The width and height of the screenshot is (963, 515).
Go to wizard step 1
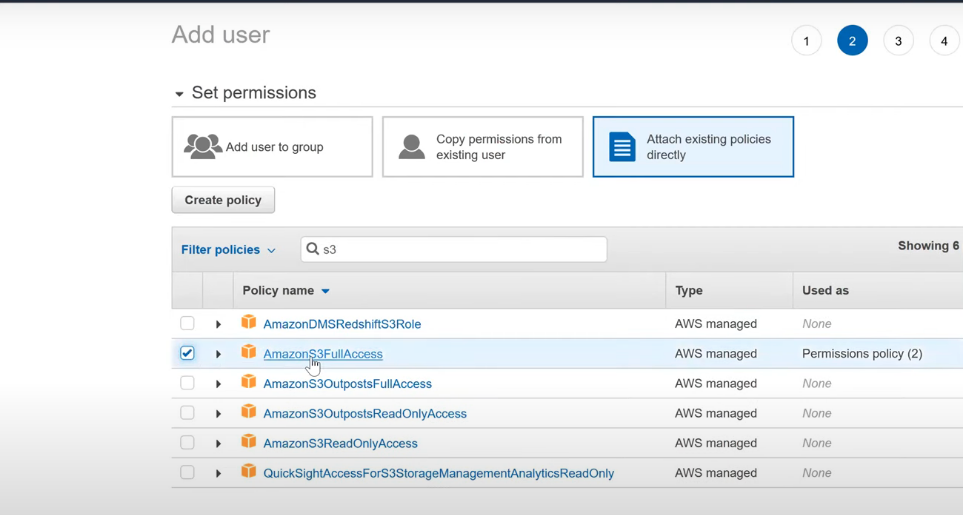tap(806, 41)
